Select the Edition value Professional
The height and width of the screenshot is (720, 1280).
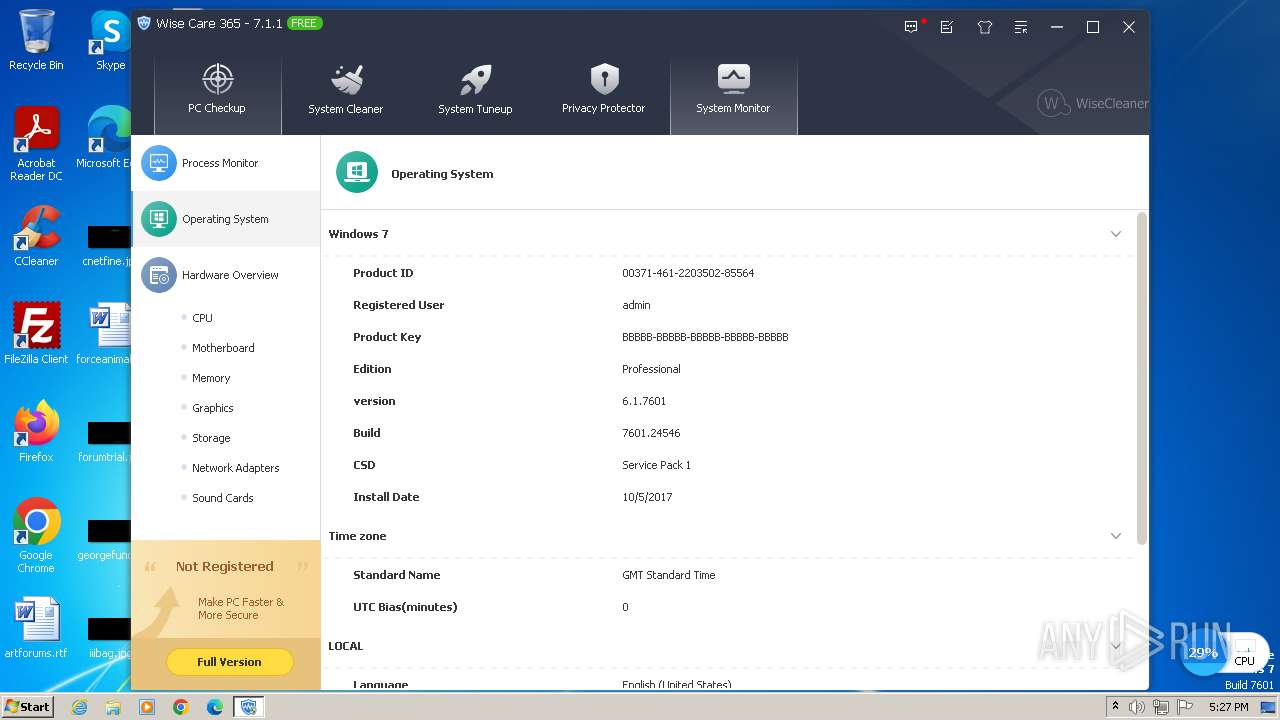[651, 369]
